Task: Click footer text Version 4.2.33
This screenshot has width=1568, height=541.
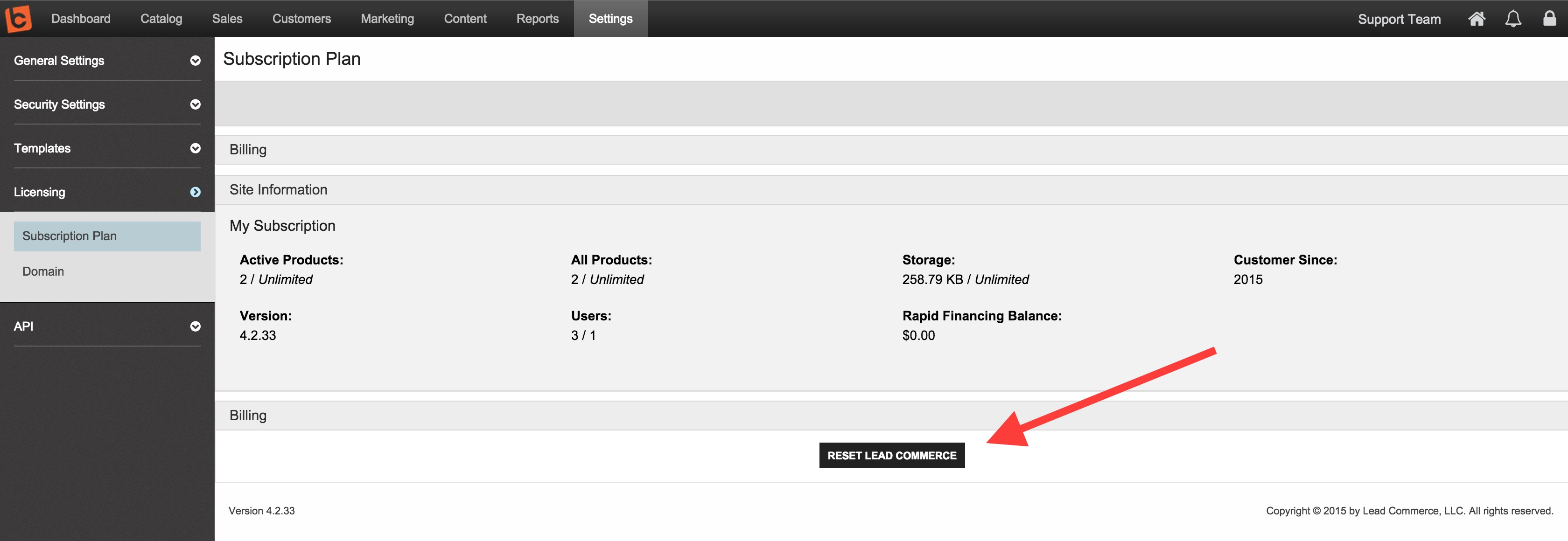Action: point(262,511)
